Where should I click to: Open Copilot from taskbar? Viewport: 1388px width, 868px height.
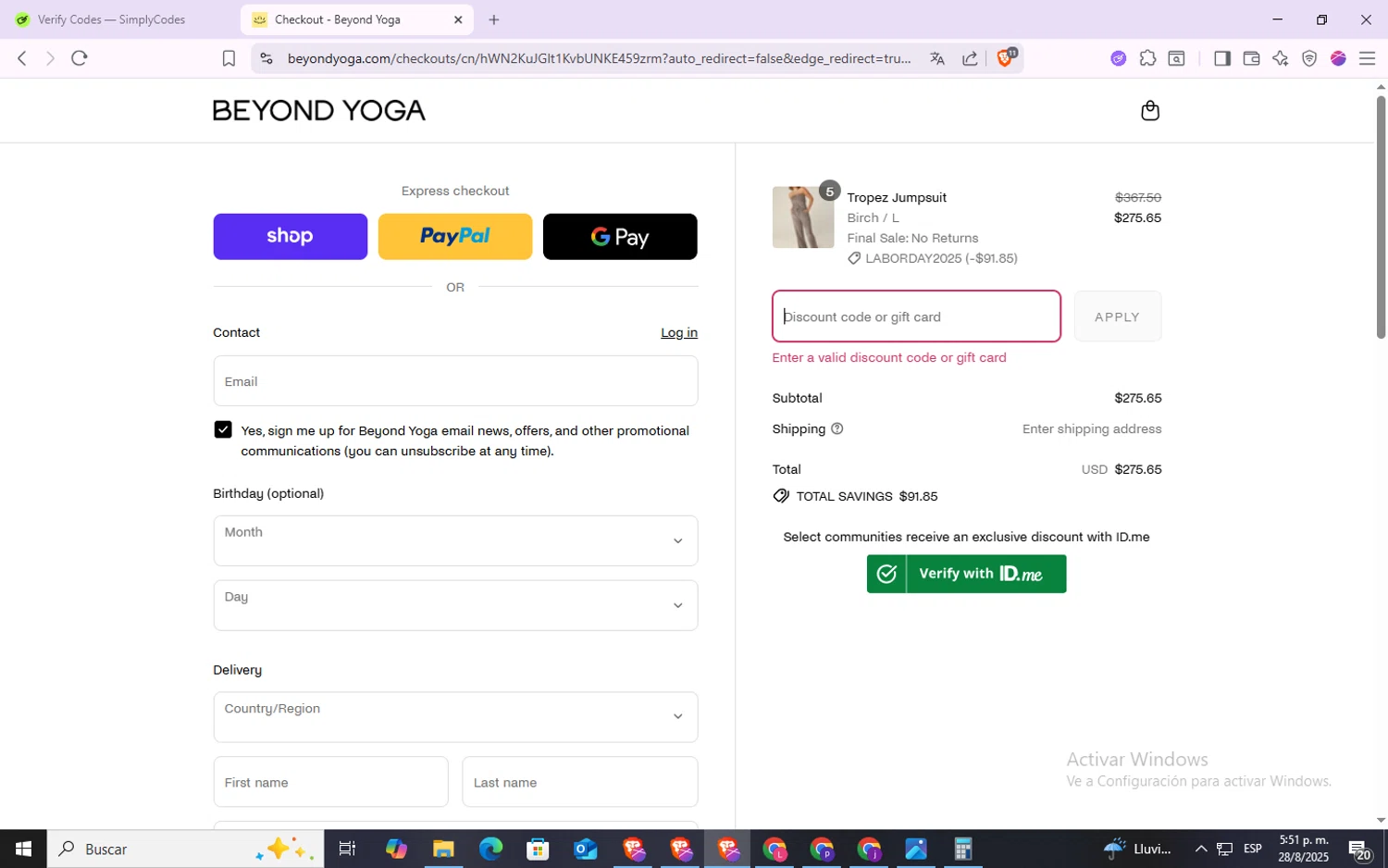[x=396, y=849]
